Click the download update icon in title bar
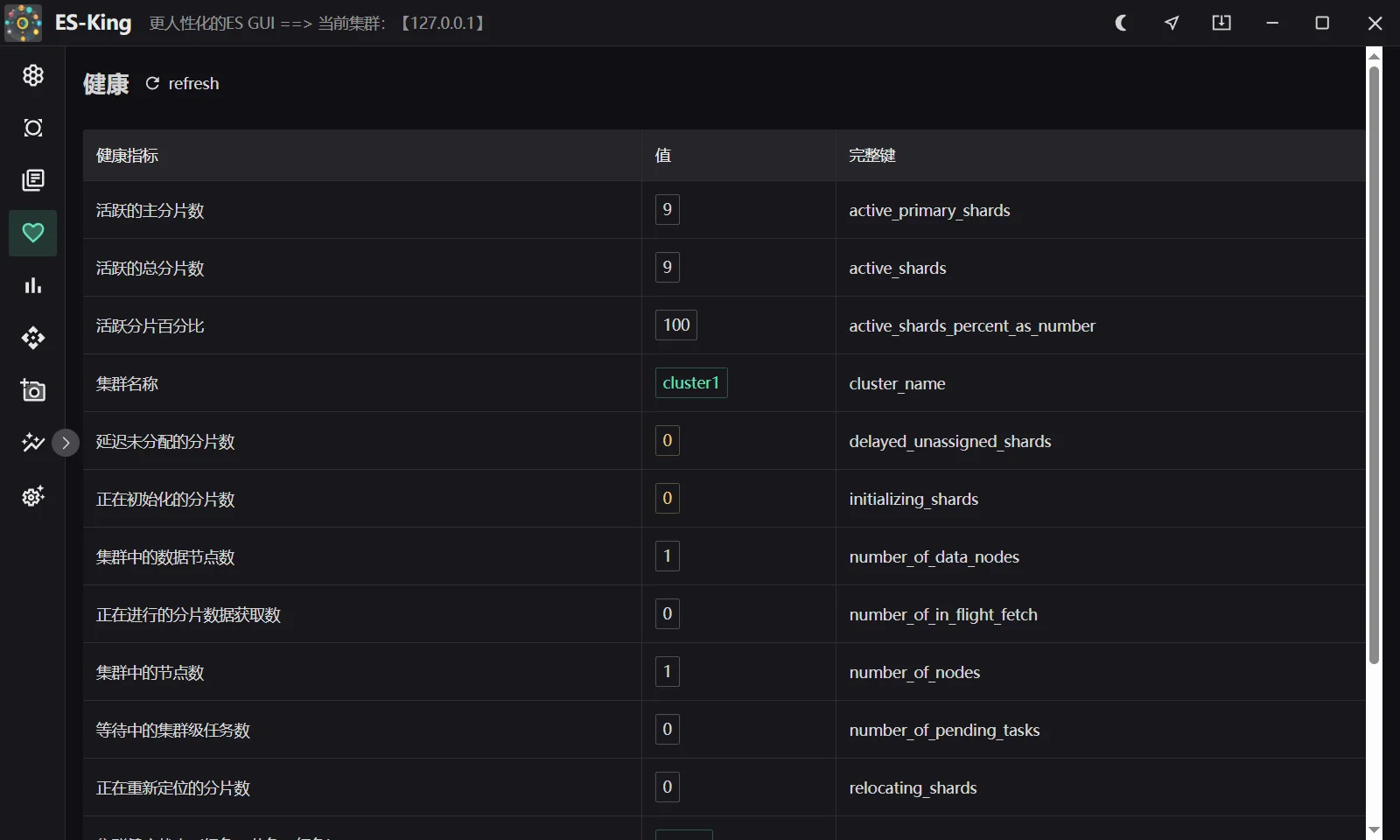The width and height of the screenshot is (1400, 840). 1221,24
